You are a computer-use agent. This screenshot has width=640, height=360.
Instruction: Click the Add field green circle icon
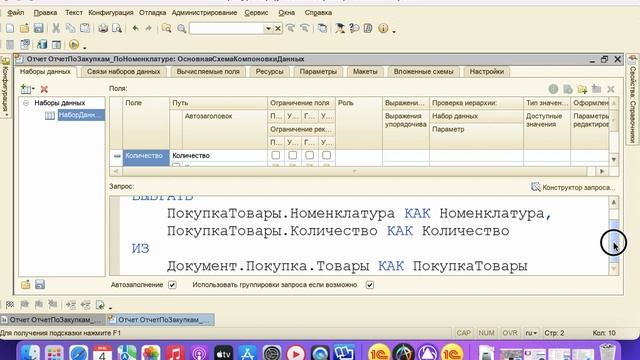coord(553,89)
